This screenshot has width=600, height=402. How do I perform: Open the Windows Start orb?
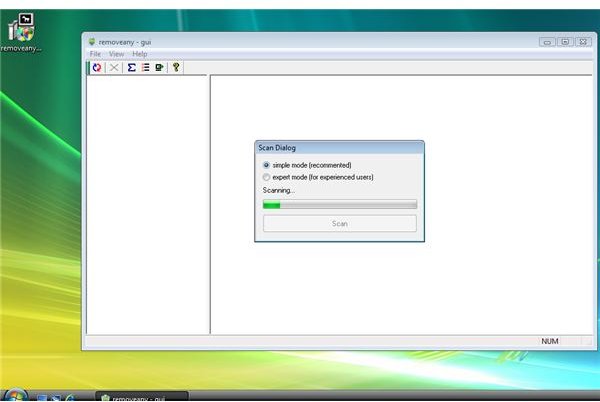(x=15, y=396)
